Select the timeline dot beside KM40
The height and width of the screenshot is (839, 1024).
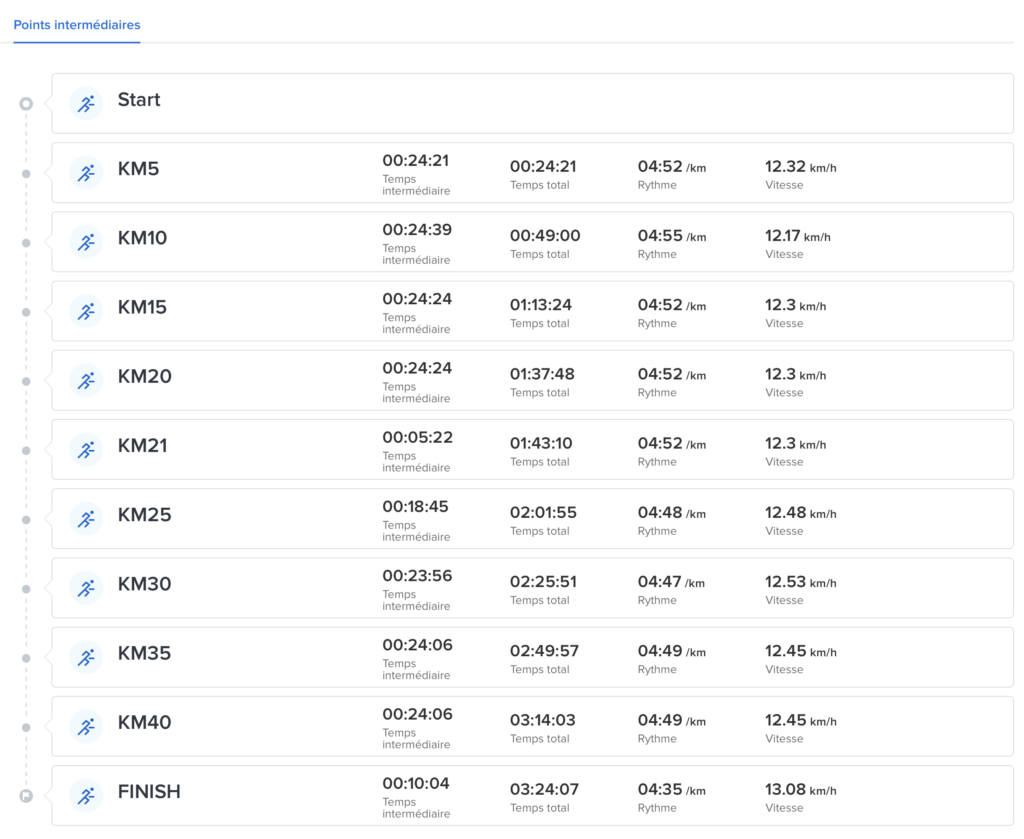(x=26, y=727)
